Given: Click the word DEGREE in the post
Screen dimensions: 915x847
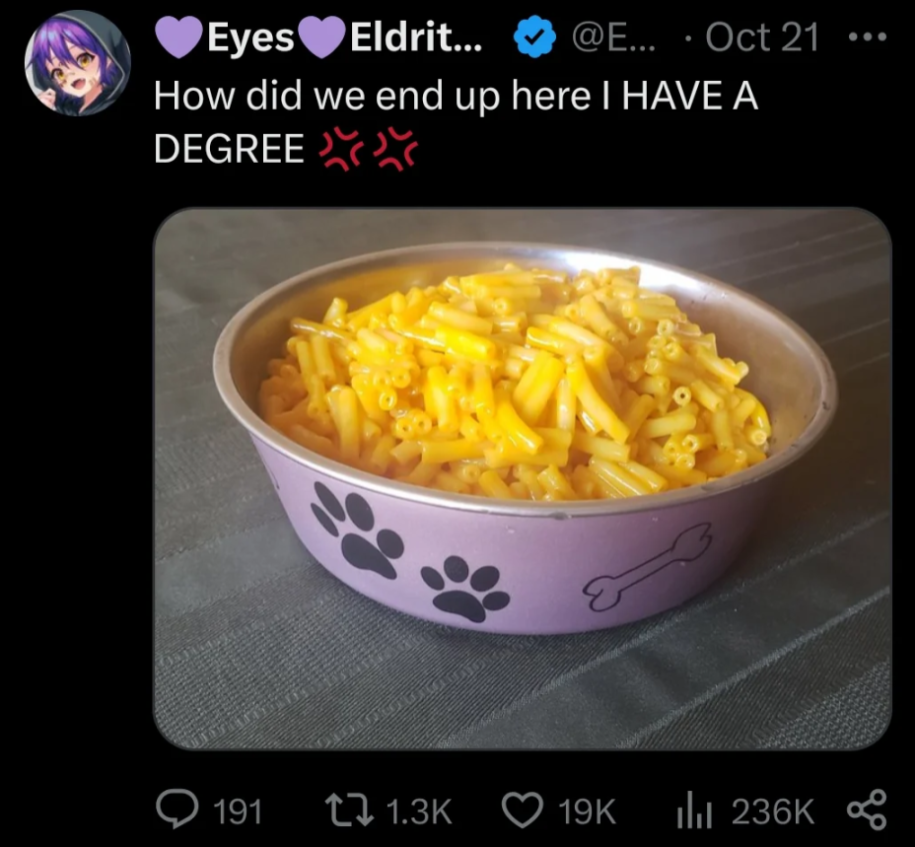Looking at the screenshot, I should point(229,149).
